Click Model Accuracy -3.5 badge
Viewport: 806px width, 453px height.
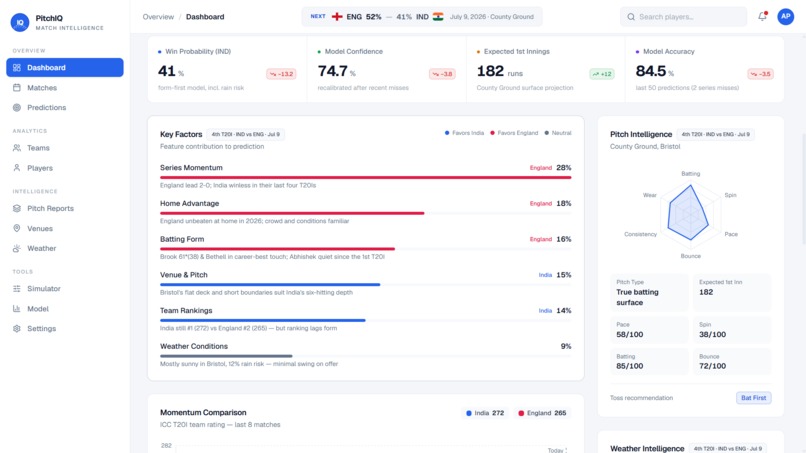pos(760,74)
